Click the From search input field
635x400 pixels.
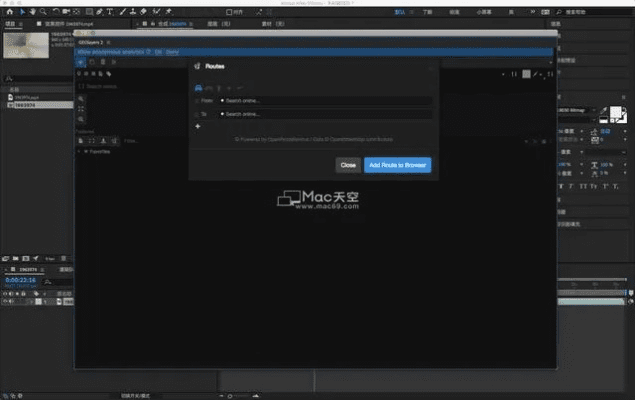click(325, 101)
